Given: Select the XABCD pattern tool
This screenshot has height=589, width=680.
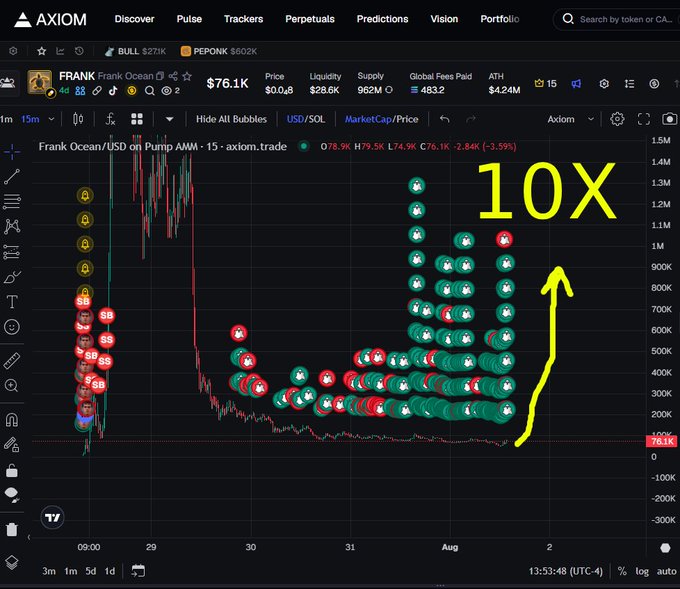Looking at the screenshot, I should coord(12,226).
